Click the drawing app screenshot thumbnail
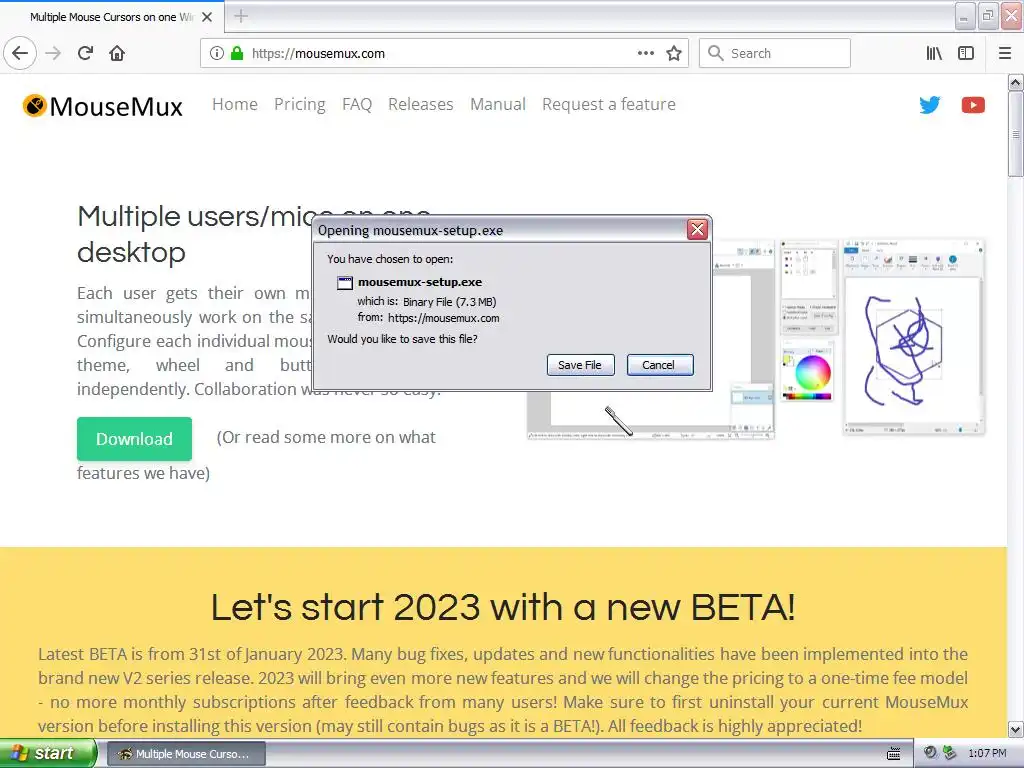 pos(914,337)
